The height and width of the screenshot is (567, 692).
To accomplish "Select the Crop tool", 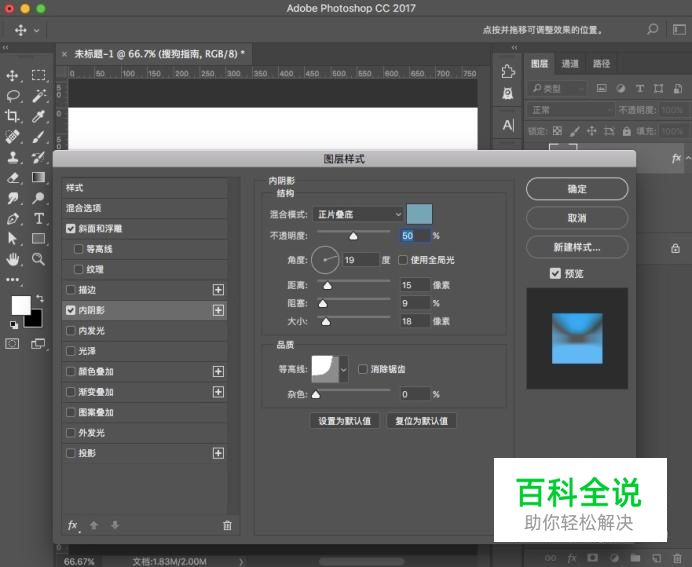I will [13, 117].
